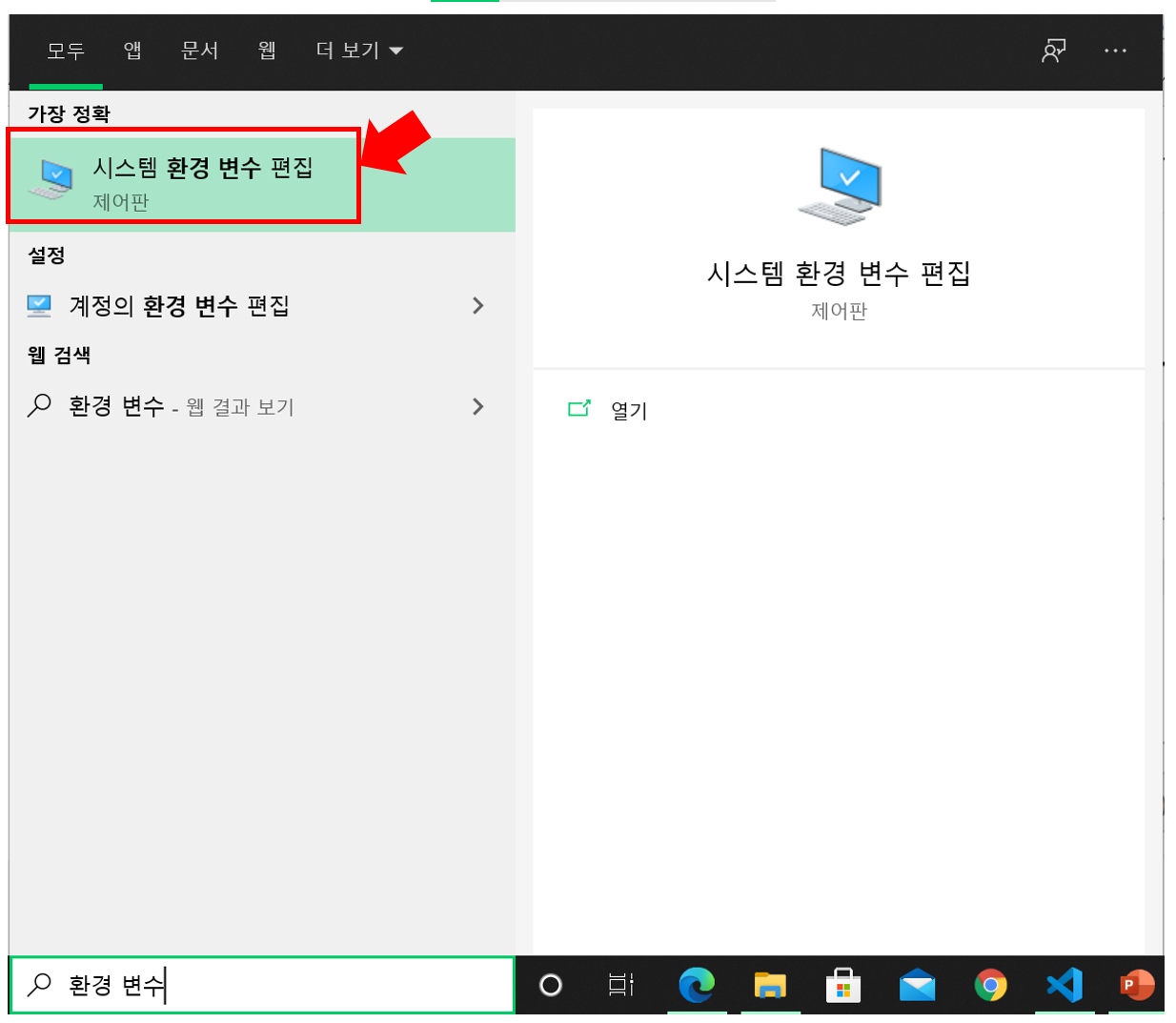Open Task View from the taskbar
Image resolution: width=1176 pixels, height=1023 pixels.
point(621,985)
